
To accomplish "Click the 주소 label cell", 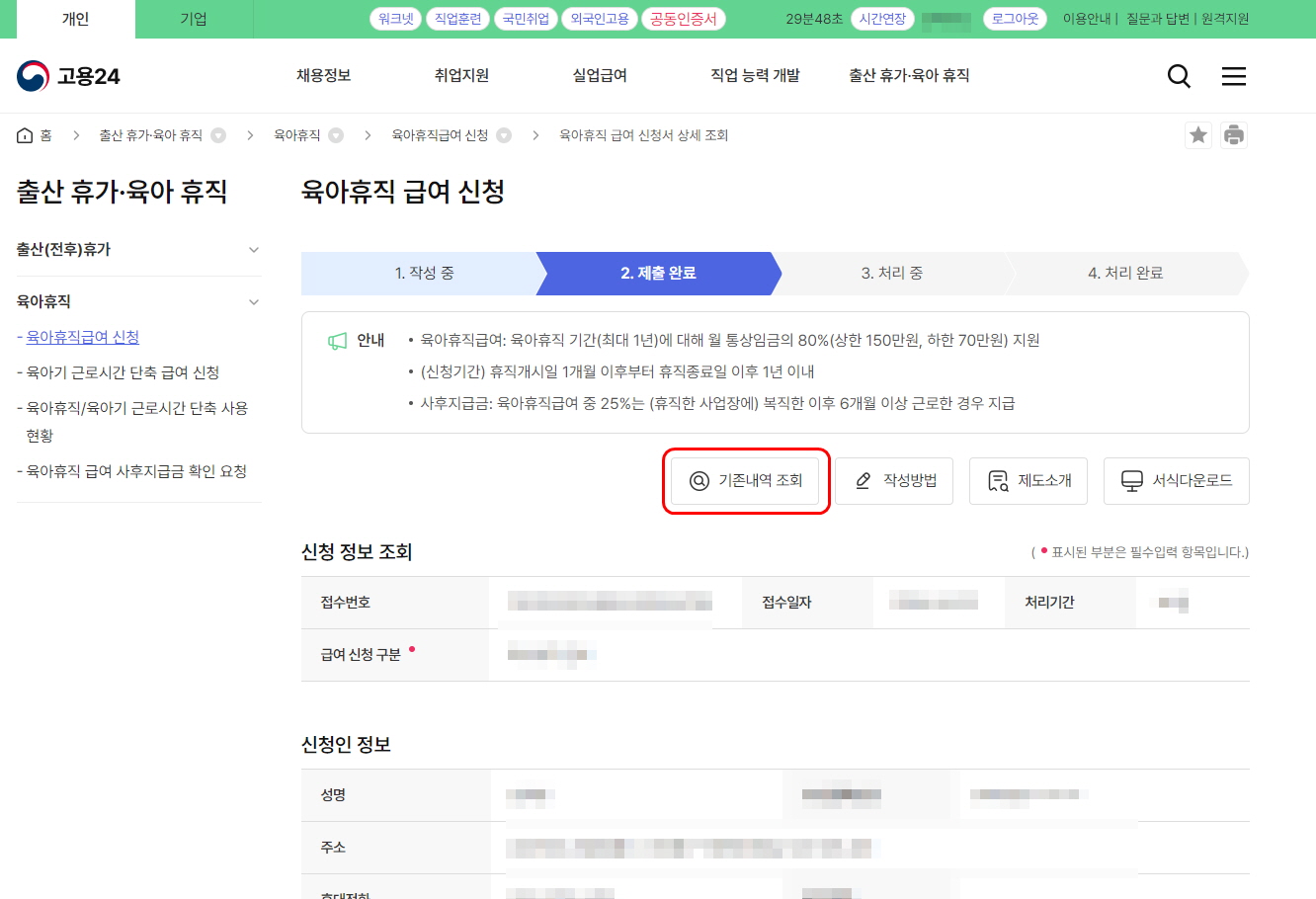I will coord(395,848).
